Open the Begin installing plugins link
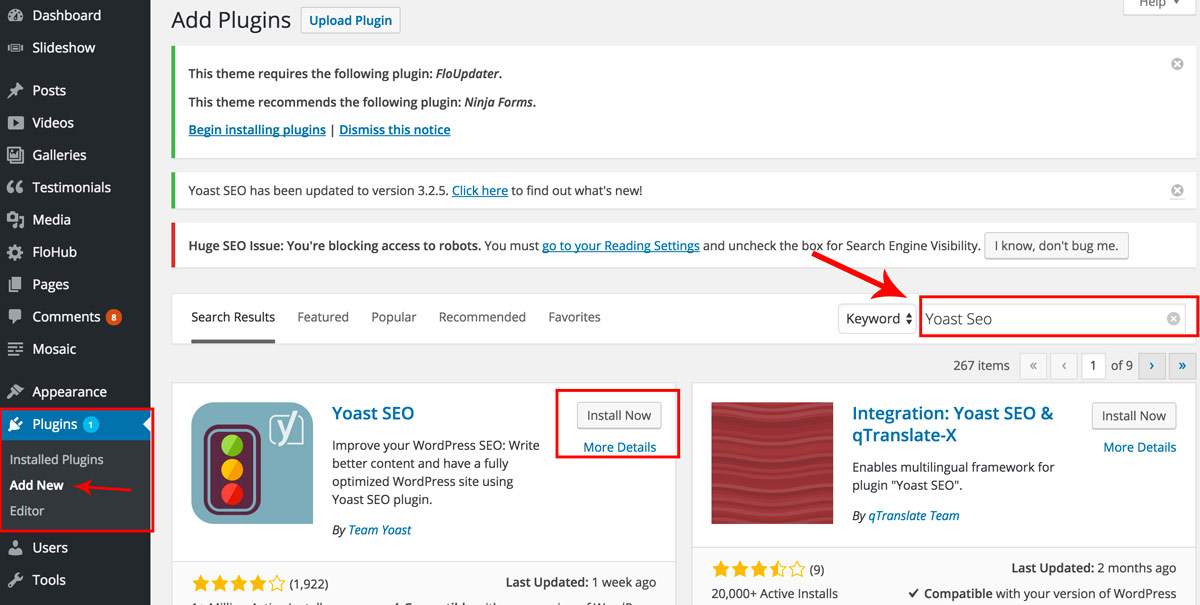 pos(257,130)
